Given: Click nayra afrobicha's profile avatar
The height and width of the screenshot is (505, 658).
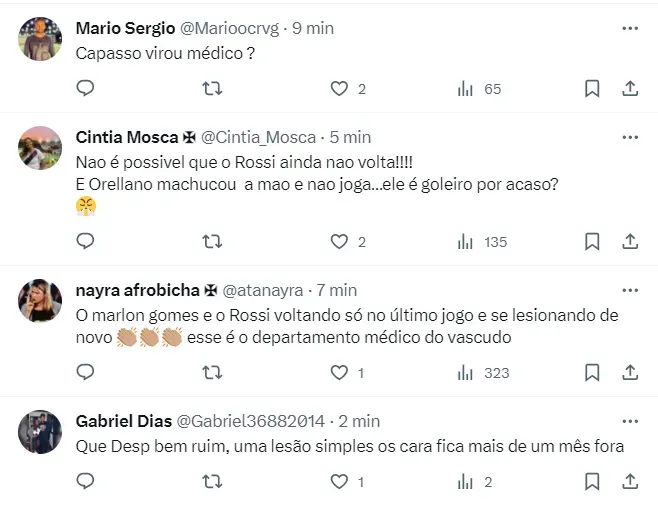Looking at the screenshot, I should click(x=41, y=300).
